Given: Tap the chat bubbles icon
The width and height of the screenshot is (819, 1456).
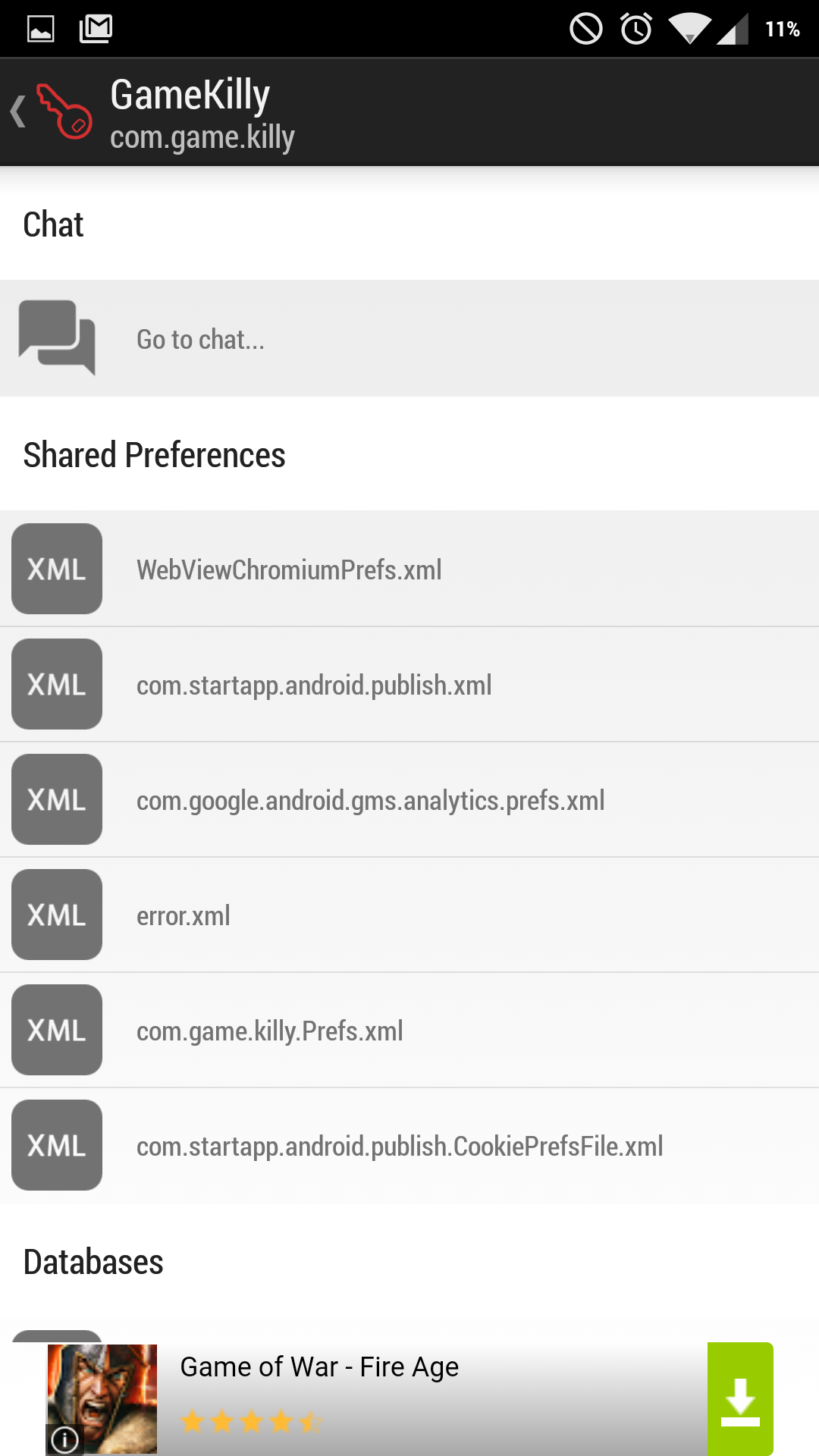Looking at the screenshot, I should coord(57,337).
